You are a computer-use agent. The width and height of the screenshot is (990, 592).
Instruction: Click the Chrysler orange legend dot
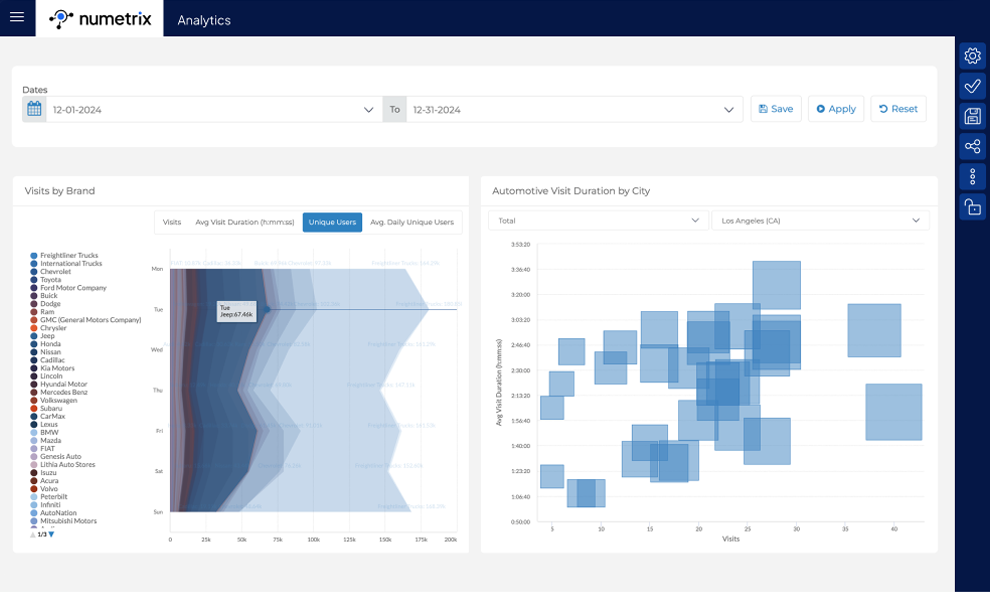click(x=34, y=328)
